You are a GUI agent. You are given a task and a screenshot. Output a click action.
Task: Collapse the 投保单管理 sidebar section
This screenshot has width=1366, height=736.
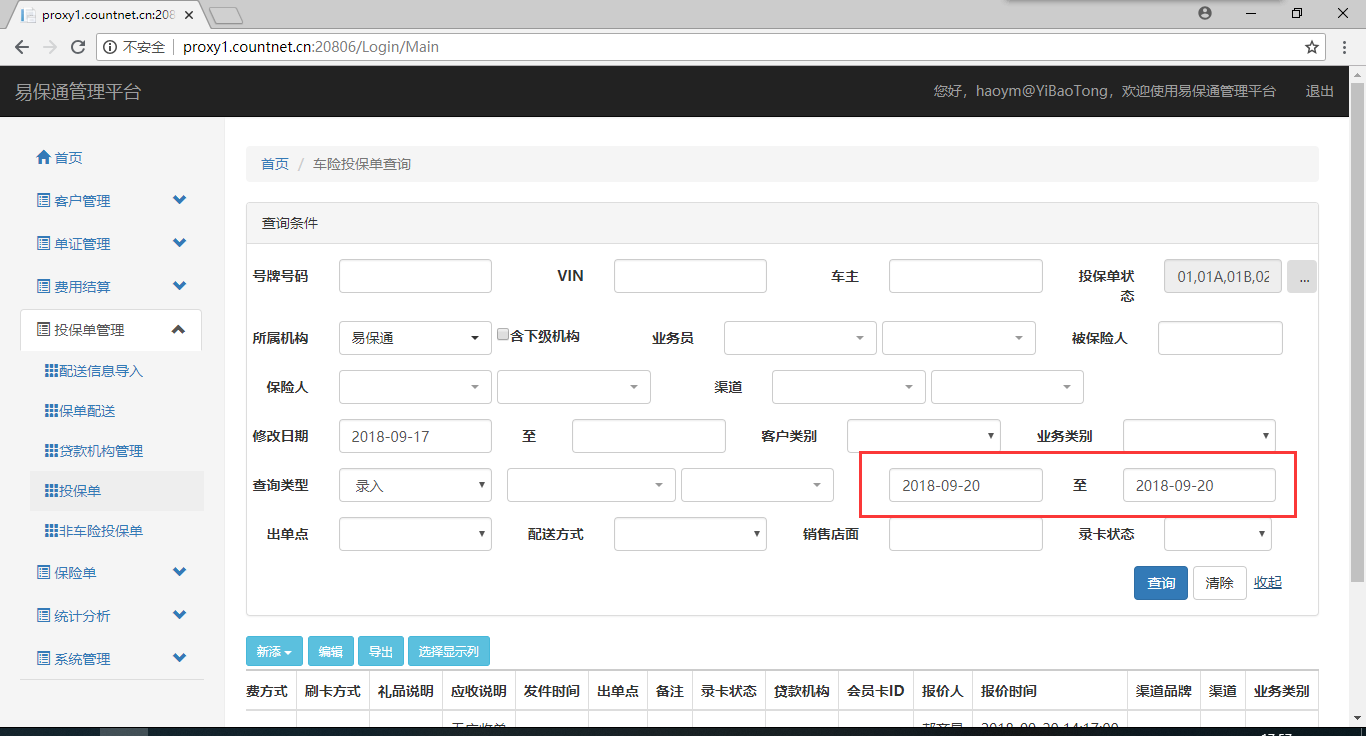tap(179, 330)
